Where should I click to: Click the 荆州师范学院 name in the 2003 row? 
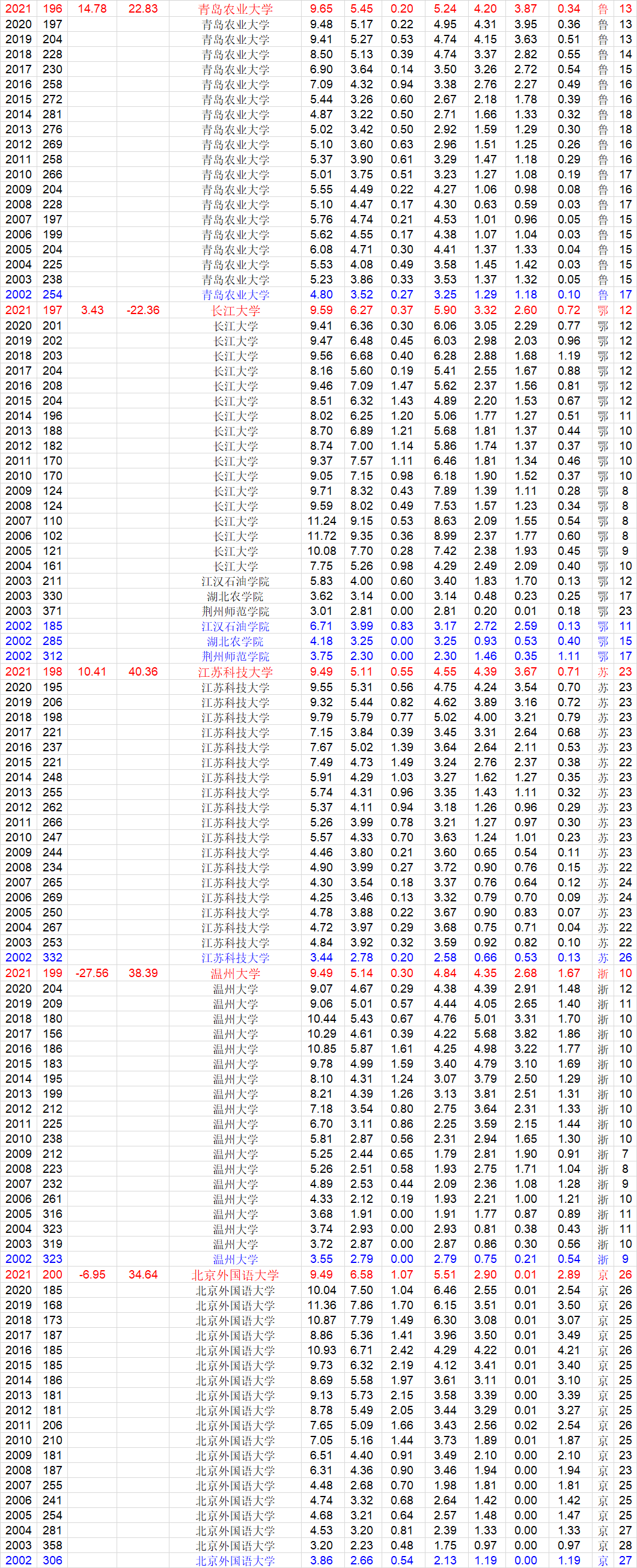point(236,611)
